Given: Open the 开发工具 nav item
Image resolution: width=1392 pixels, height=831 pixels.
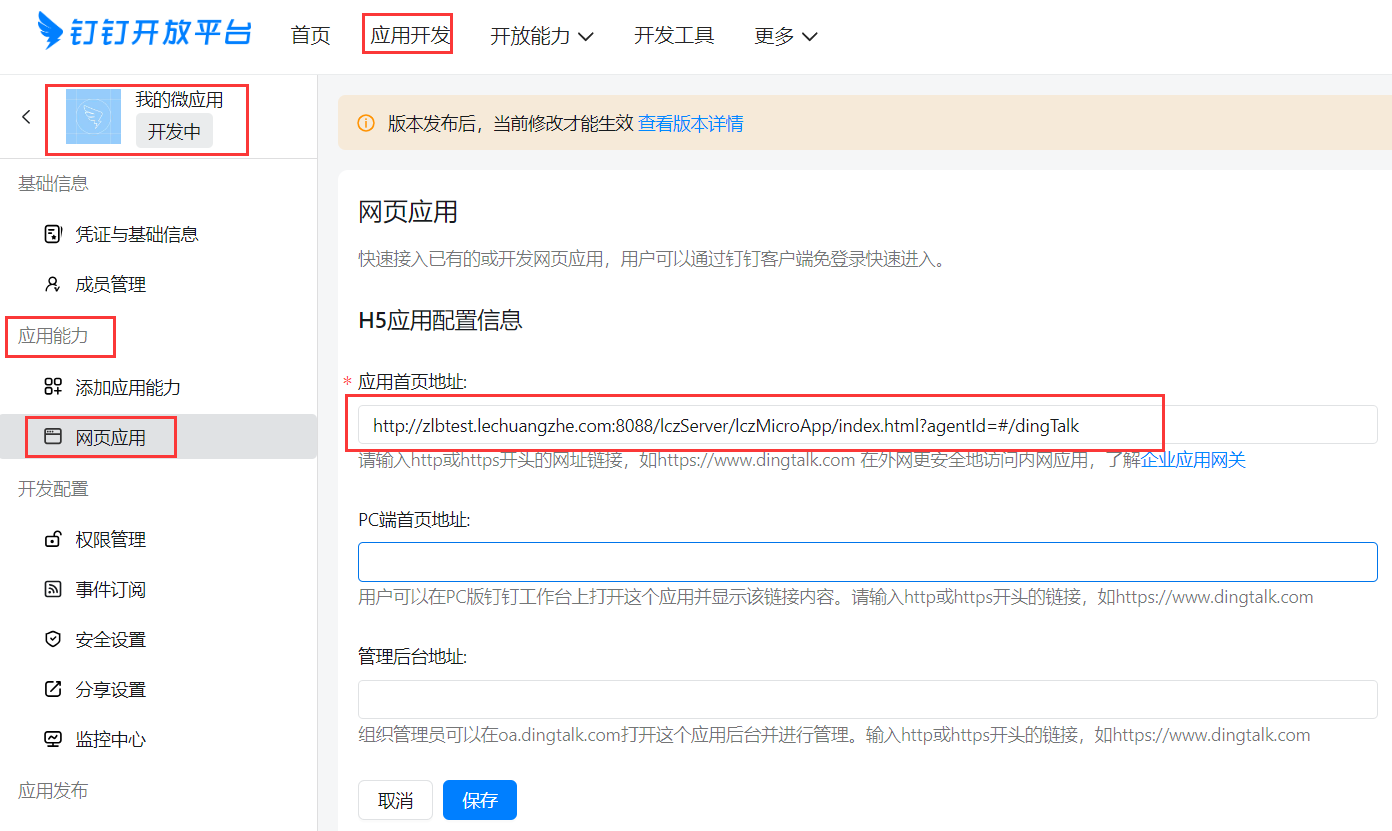Looking at the screenshot, I should tap(674, 36).
